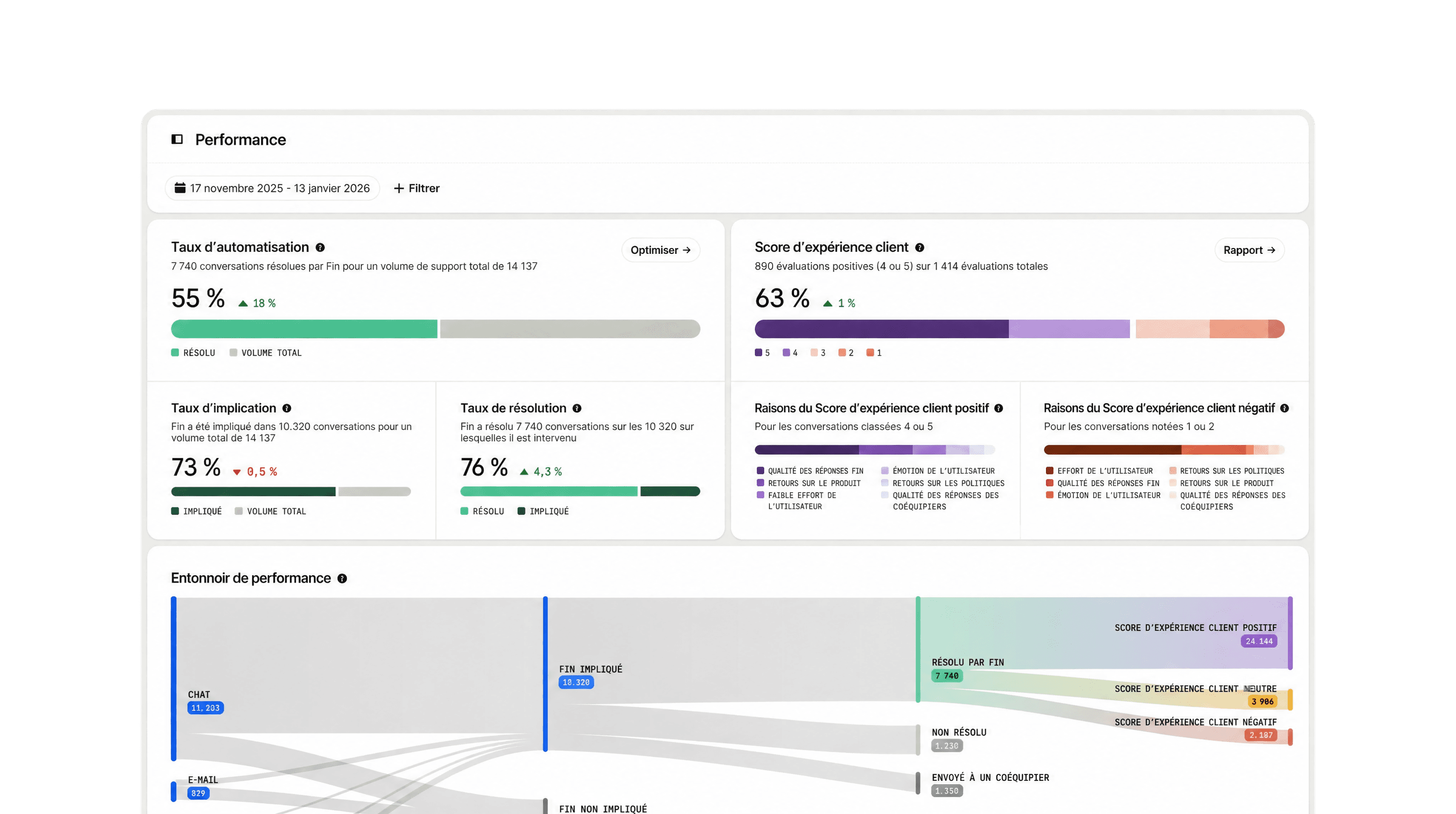Toggle the sidebar panel icon beside Performance
1456x814 pixels.
pyautogui.click(x=177, y=139)
